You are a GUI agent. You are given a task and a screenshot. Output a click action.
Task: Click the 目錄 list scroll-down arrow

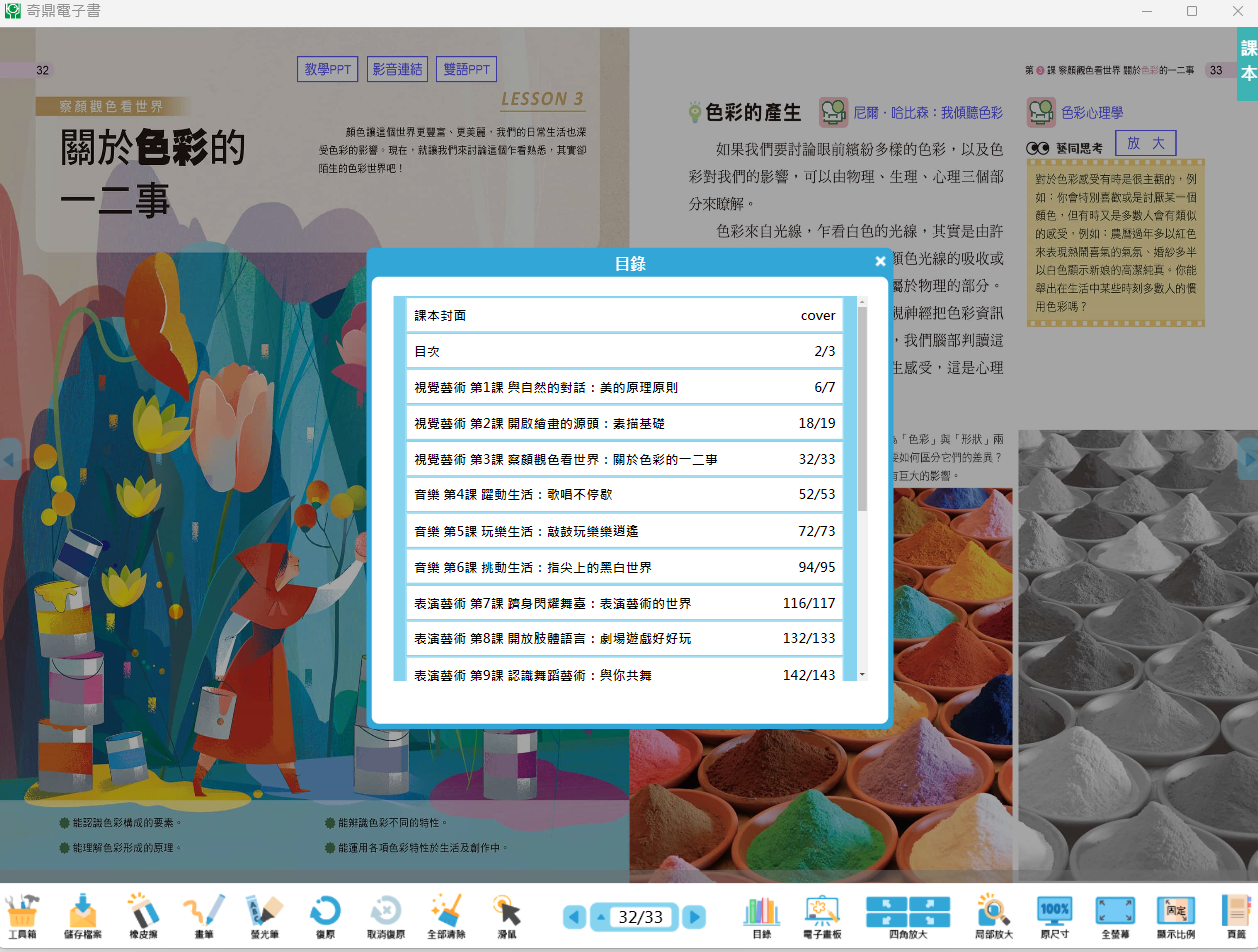[x=862, y=675]
